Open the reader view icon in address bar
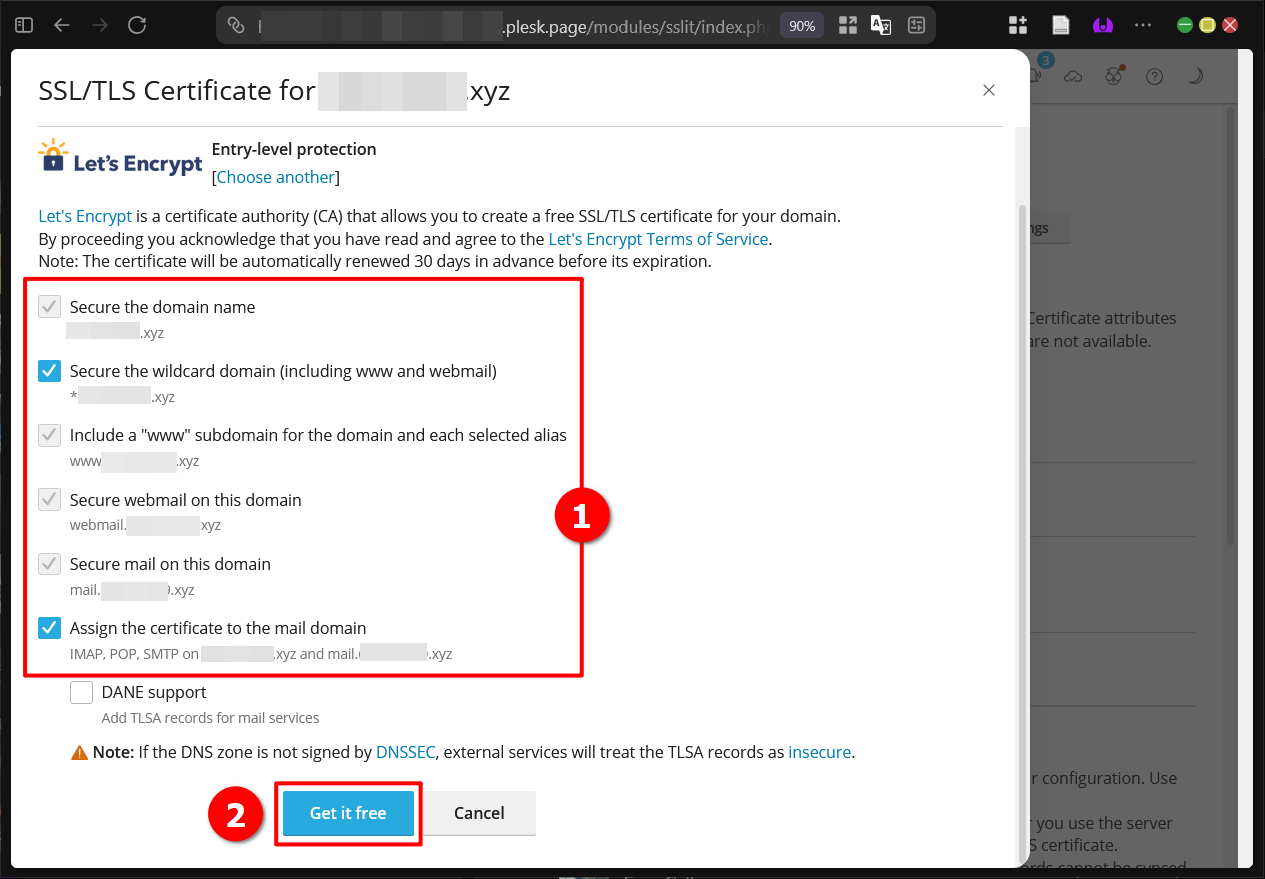This screenshot has width=1265, height=879. (x=916, y=26)
